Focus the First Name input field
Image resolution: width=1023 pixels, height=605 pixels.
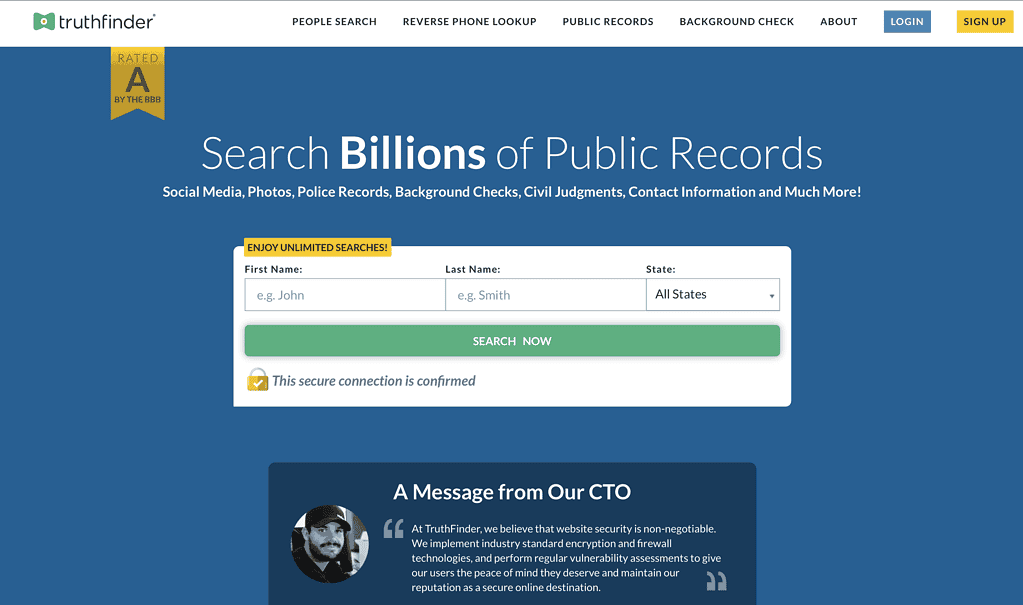point(344,295)
